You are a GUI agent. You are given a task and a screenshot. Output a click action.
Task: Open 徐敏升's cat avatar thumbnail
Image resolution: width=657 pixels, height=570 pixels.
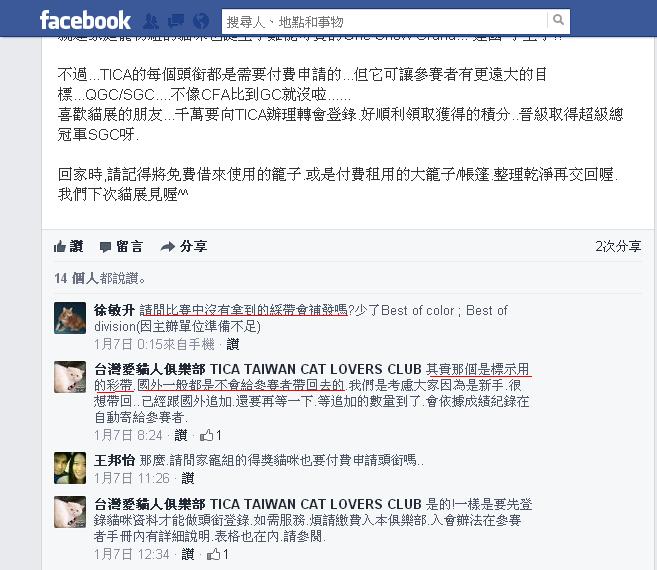[70, 318]
